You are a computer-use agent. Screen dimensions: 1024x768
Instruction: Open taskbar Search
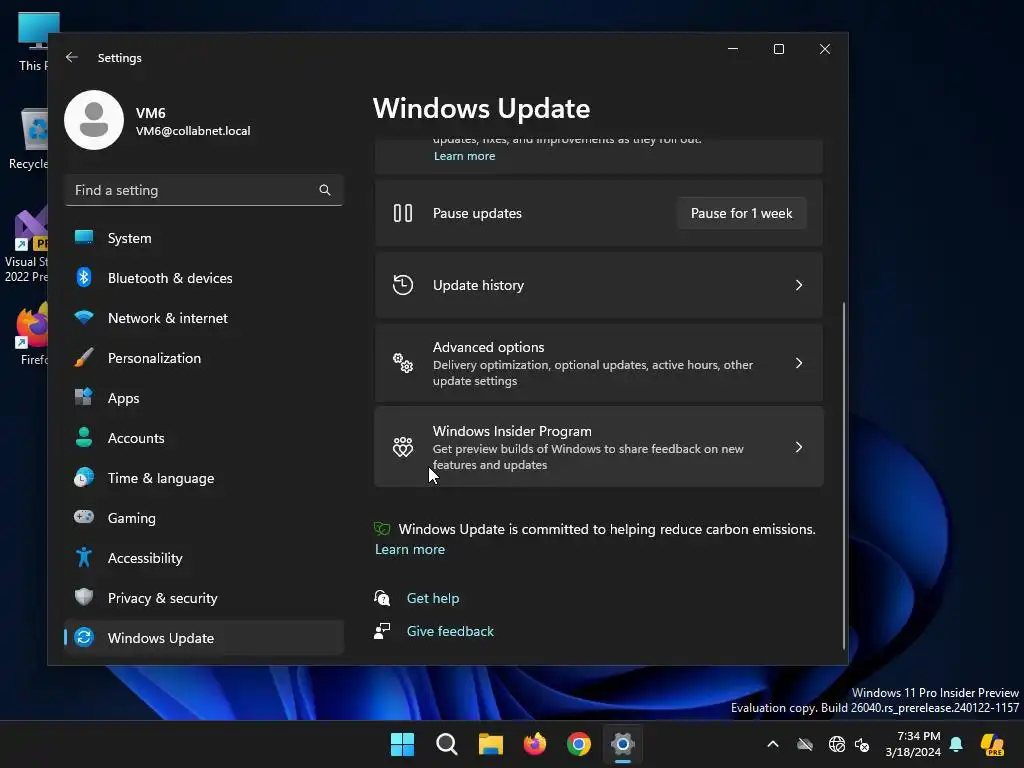point(447,744)
